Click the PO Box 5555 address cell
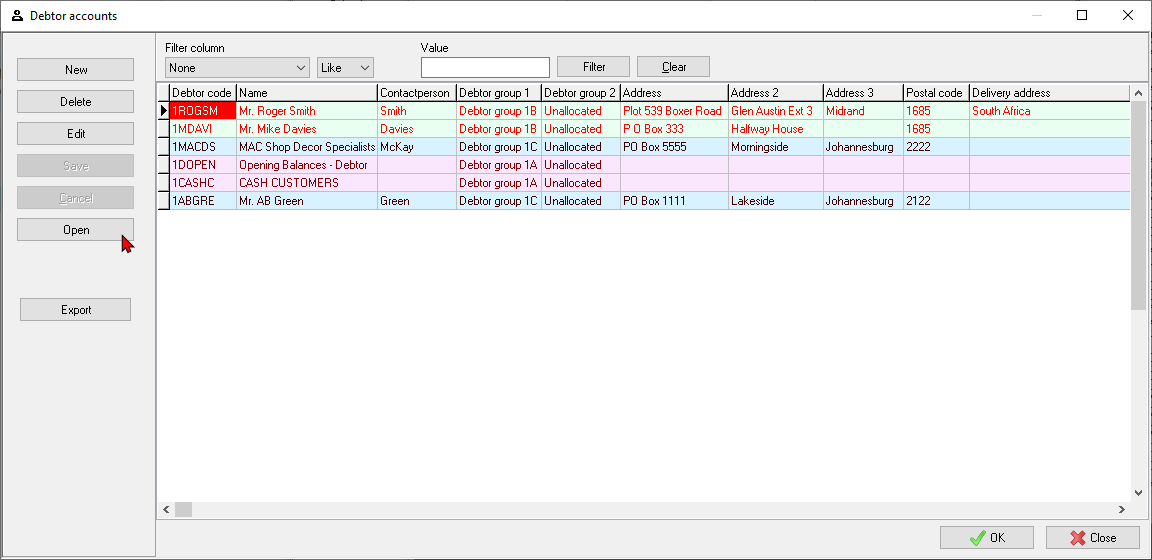 [x=674, y=146]
